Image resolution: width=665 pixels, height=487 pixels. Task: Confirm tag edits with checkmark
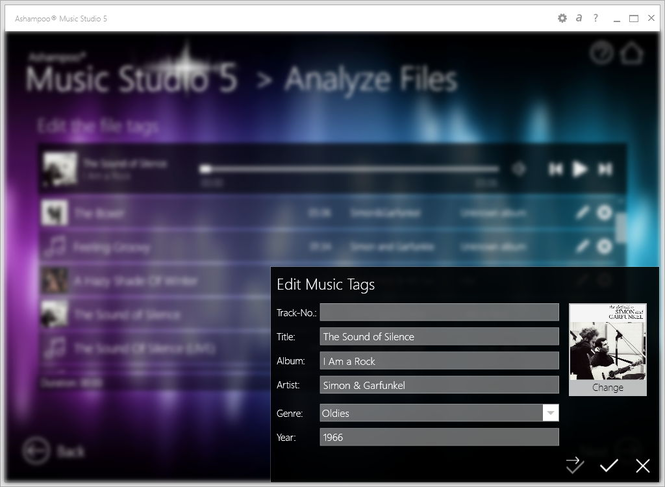coord(609,465)
